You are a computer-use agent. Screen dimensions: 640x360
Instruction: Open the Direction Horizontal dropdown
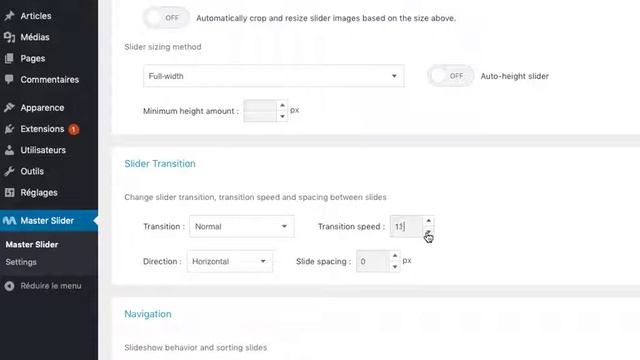[x=230, y=261]
